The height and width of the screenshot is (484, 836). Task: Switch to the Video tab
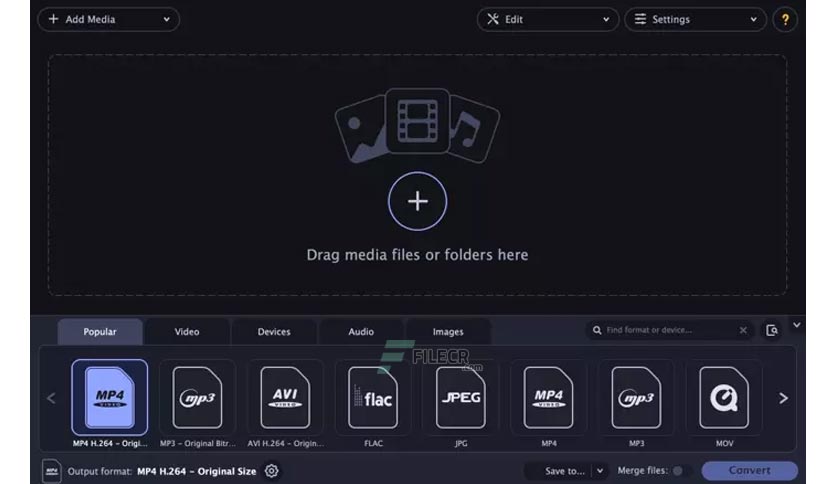[x=187, y=332]
